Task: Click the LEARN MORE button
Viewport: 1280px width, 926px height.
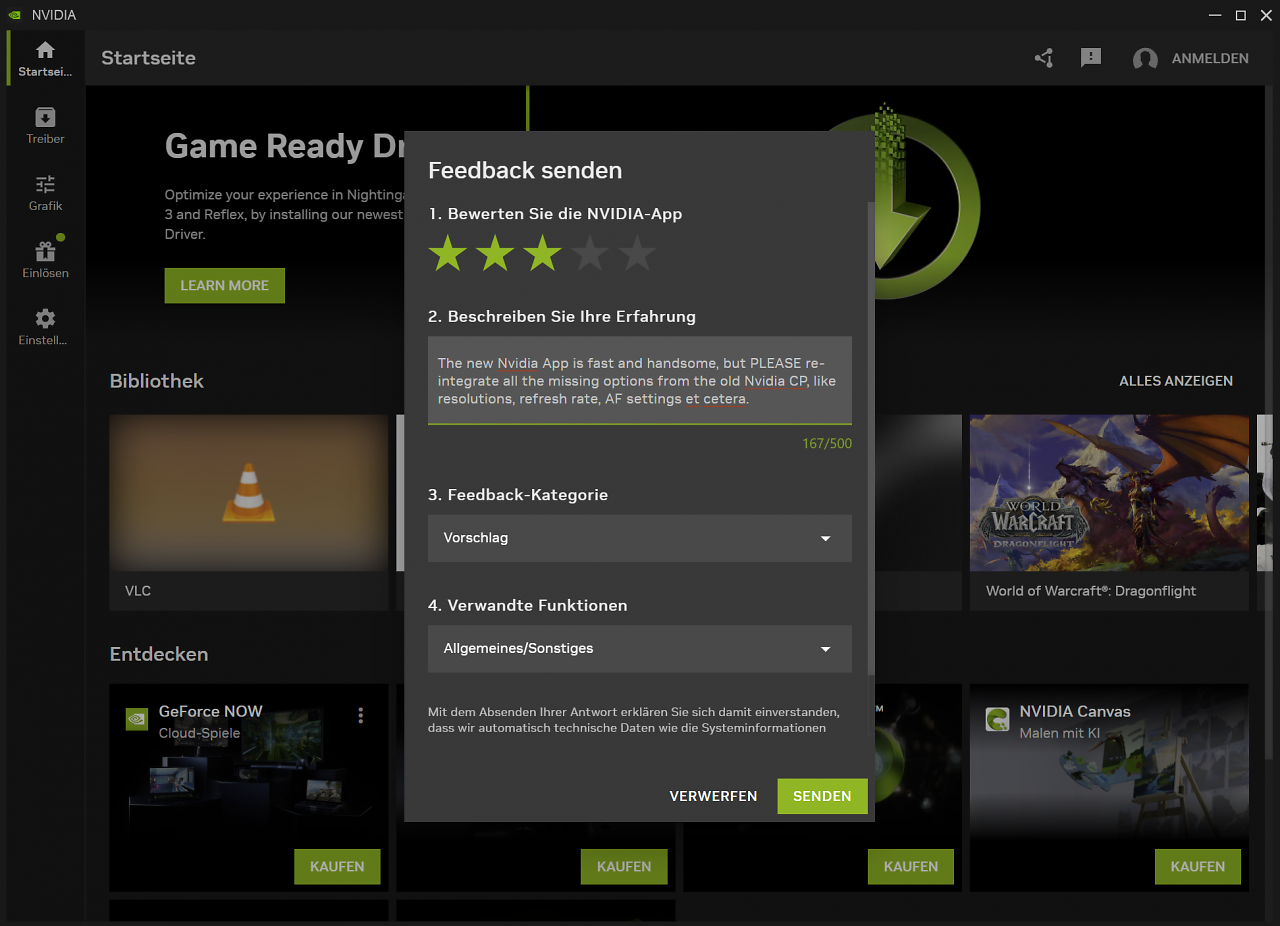Action: pos(225,285)
